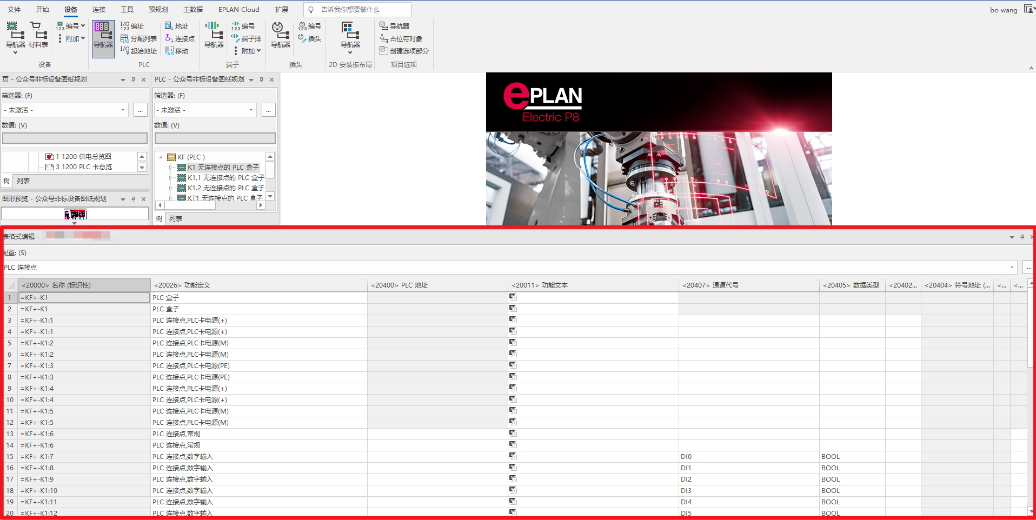
Task: Click the 'tell me what to do' search box
Action: point(357,9)
